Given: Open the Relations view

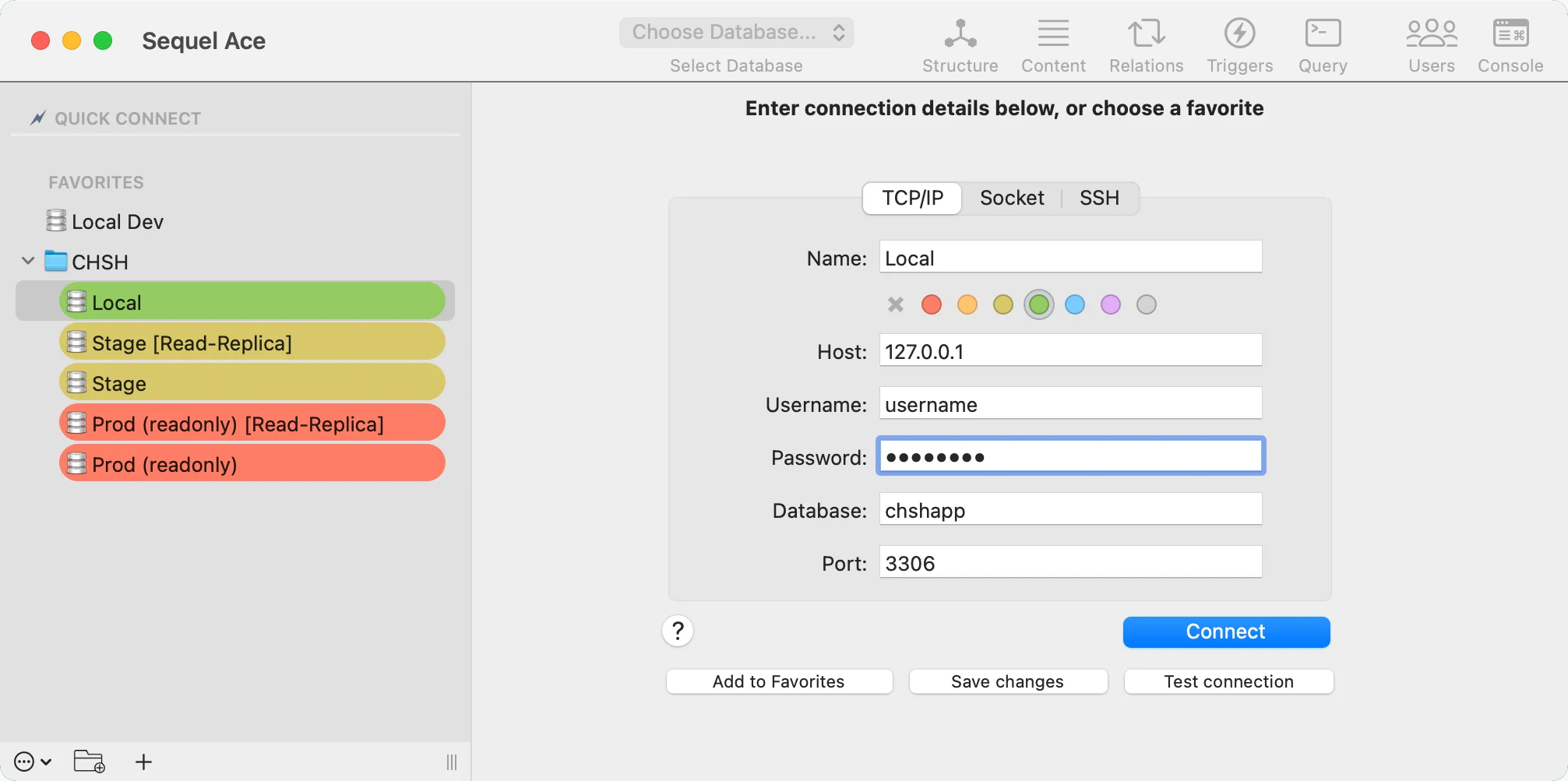Looking at the screenshot, I should pyautogui.click(x=1146, y=45).
